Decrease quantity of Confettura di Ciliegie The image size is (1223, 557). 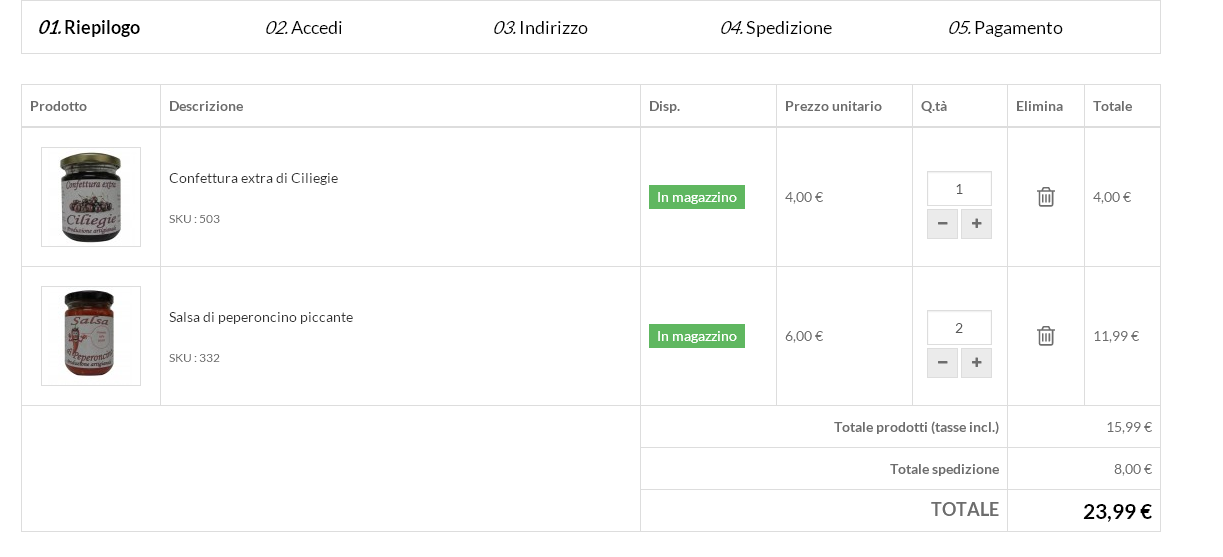click(942, 224)
